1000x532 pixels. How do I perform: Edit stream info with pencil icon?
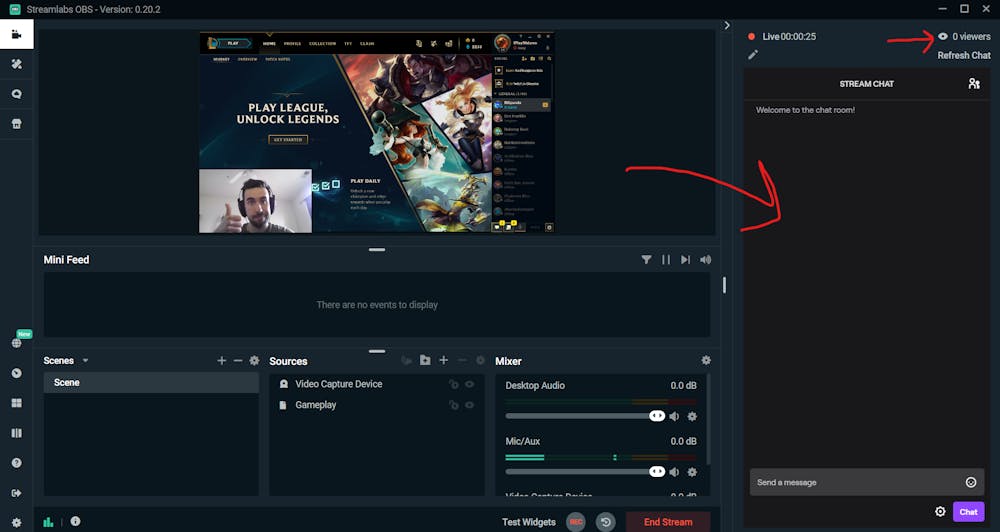(x=753, y=55)
